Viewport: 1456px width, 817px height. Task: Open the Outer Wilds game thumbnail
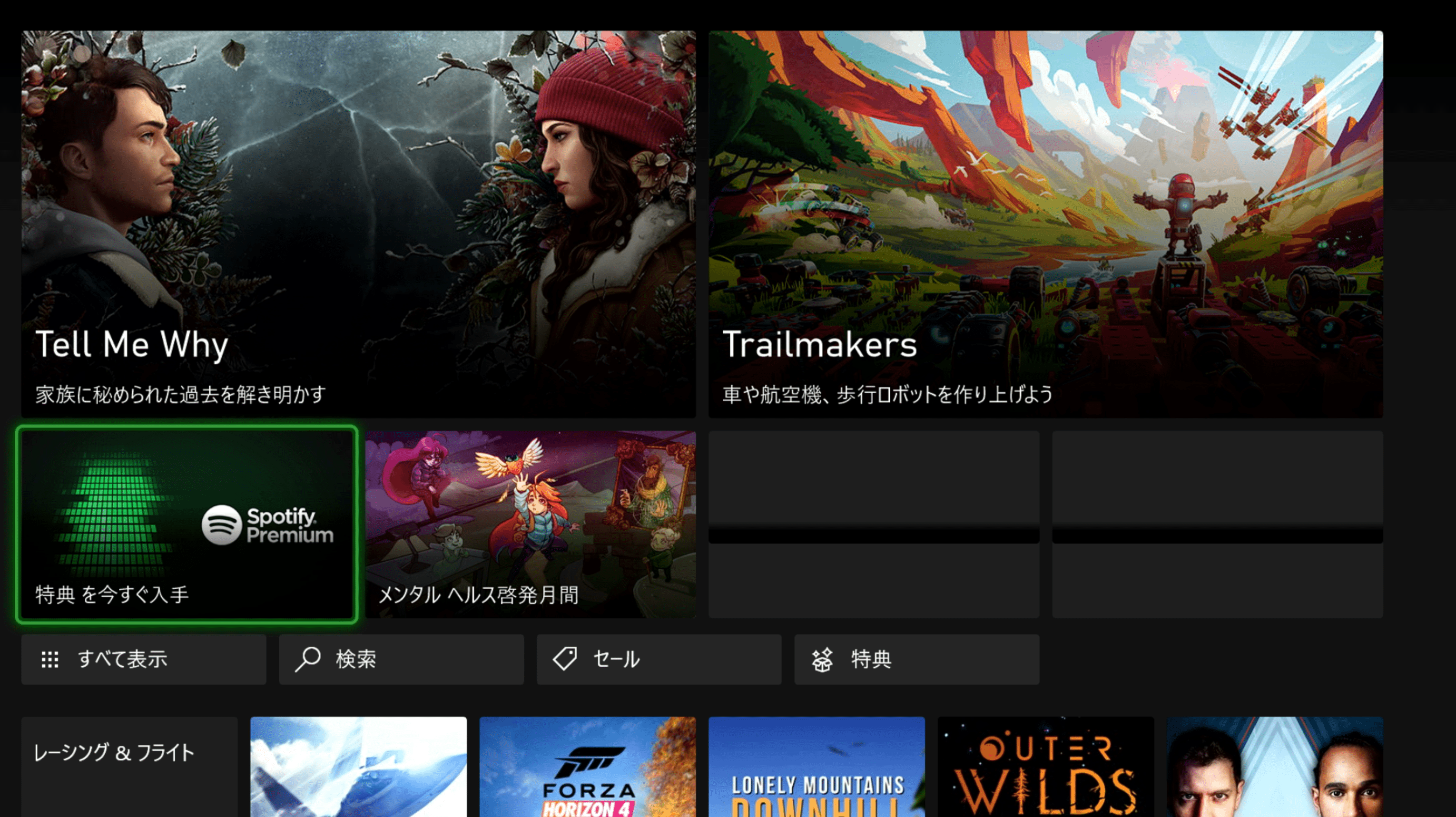click(1046, 767)
